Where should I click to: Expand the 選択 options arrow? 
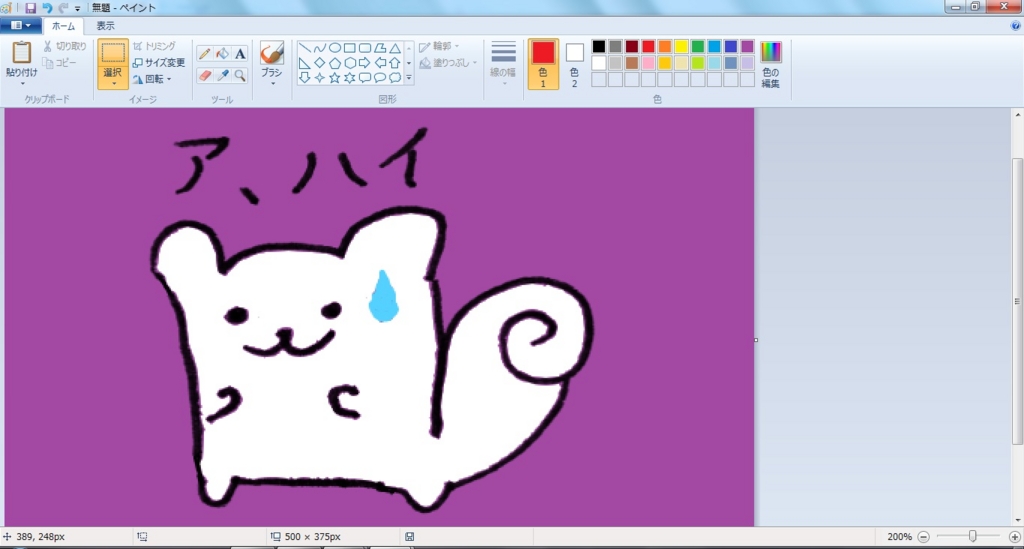pyautogui.click(x=113, y=84)
